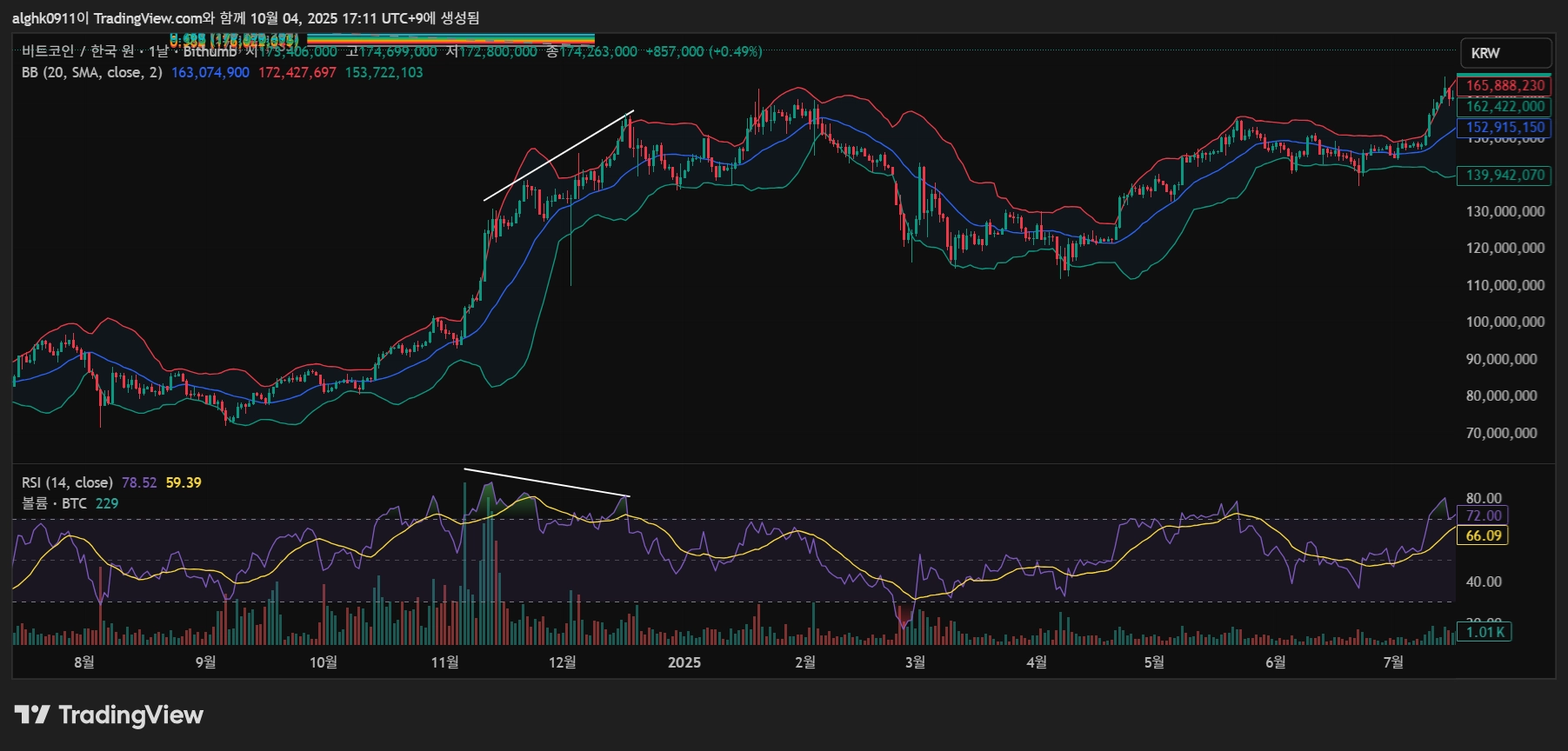Click the 1.01 K volume value label

[1485, 632]
